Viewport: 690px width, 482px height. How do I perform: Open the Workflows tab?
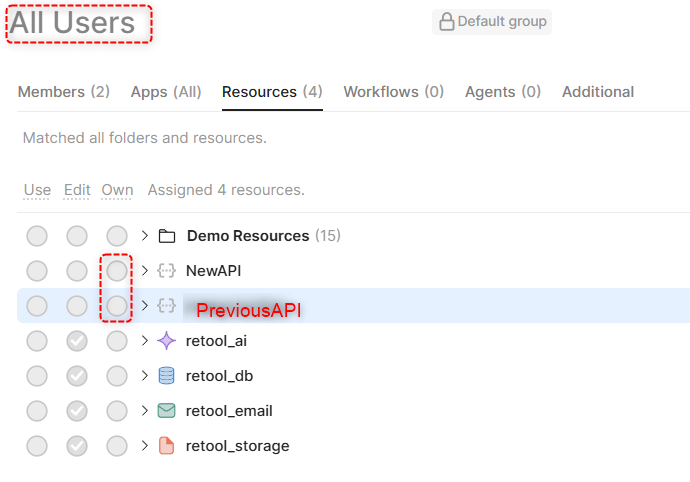point(393,92)
